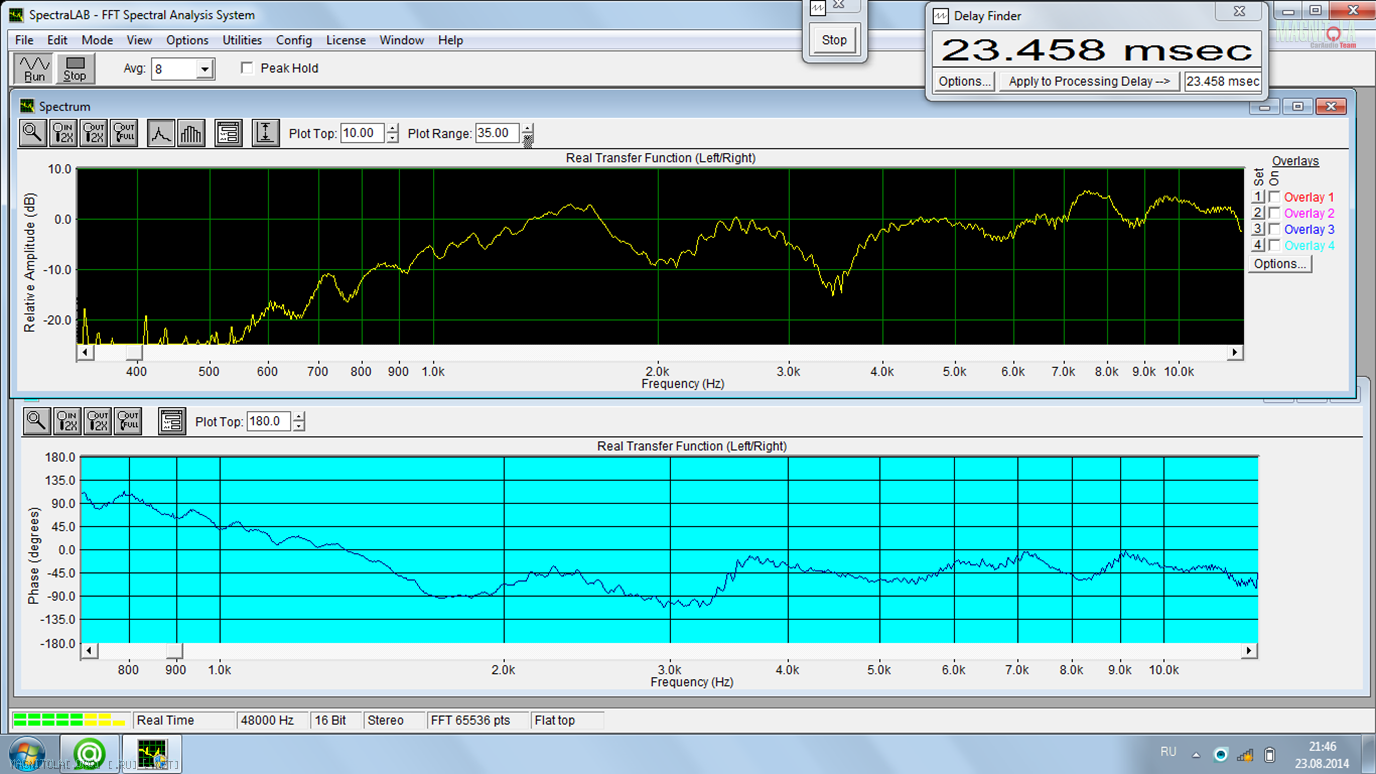Viewport: 1376px width, 774px height.
Task: Open the Options menu
Action: click(x=187, y=40)
